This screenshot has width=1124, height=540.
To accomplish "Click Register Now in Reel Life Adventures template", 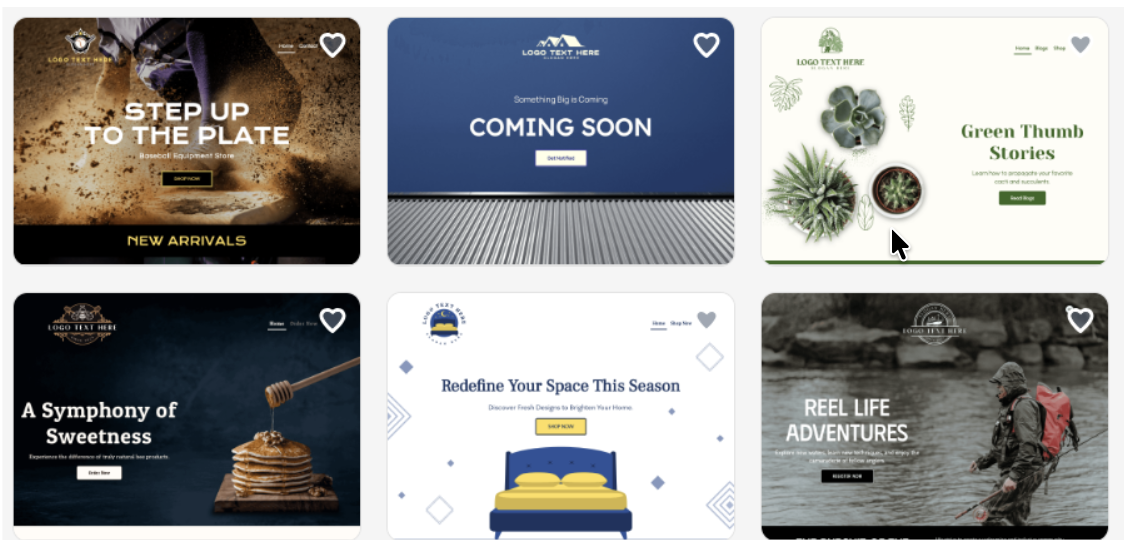I will pos(847,476).
